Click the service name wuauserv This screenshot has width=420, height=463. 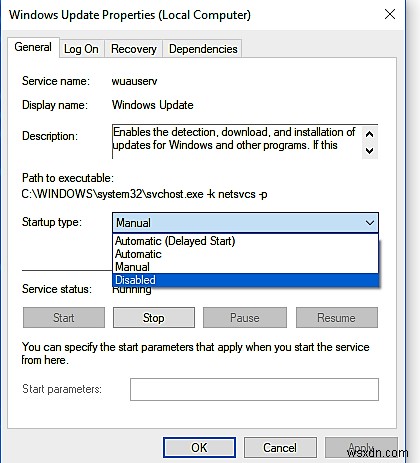(x=134, y=81)
